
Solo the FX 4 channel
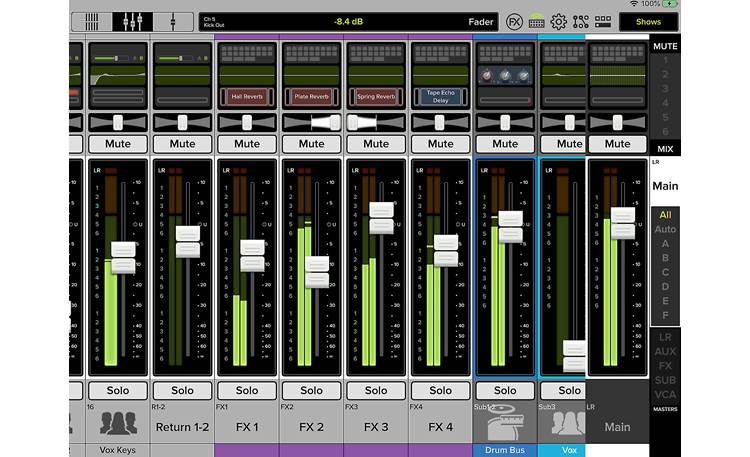coord(441,390)
